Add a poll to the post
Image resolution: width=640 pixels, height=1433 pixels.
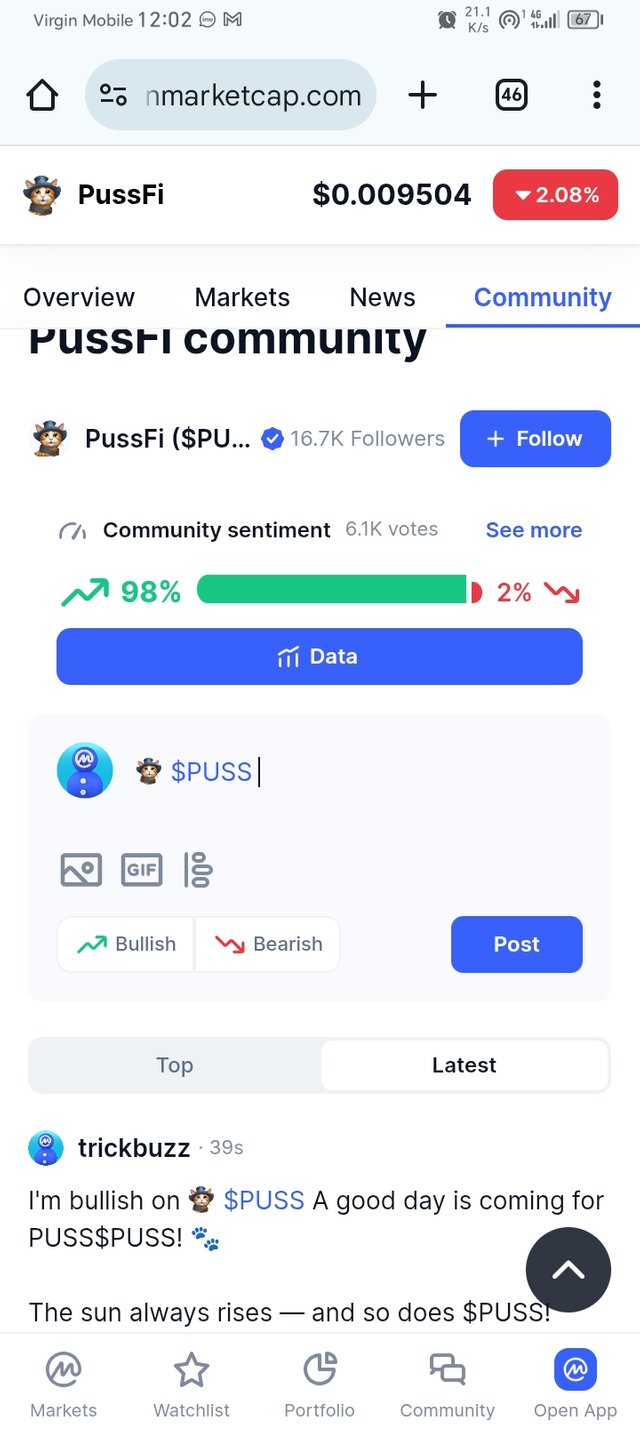198,870
